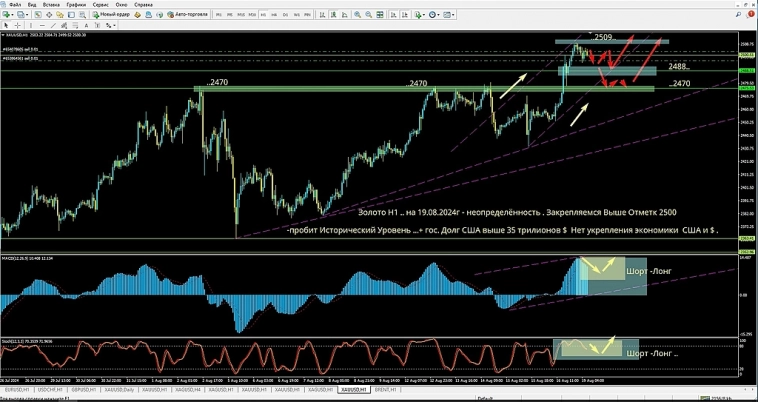Zoom out on the chart
Screen dimensions: 758x402
369,14
